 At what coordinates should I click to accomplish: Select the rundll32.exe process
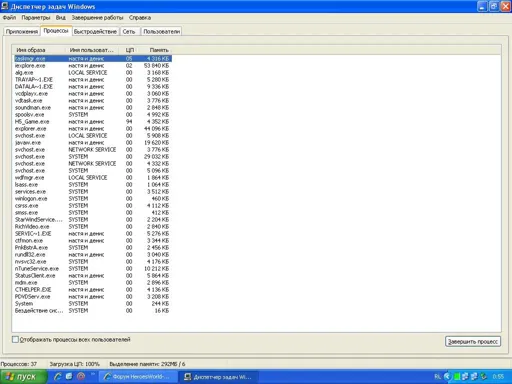pyautogui.click(x=93, y=255)
